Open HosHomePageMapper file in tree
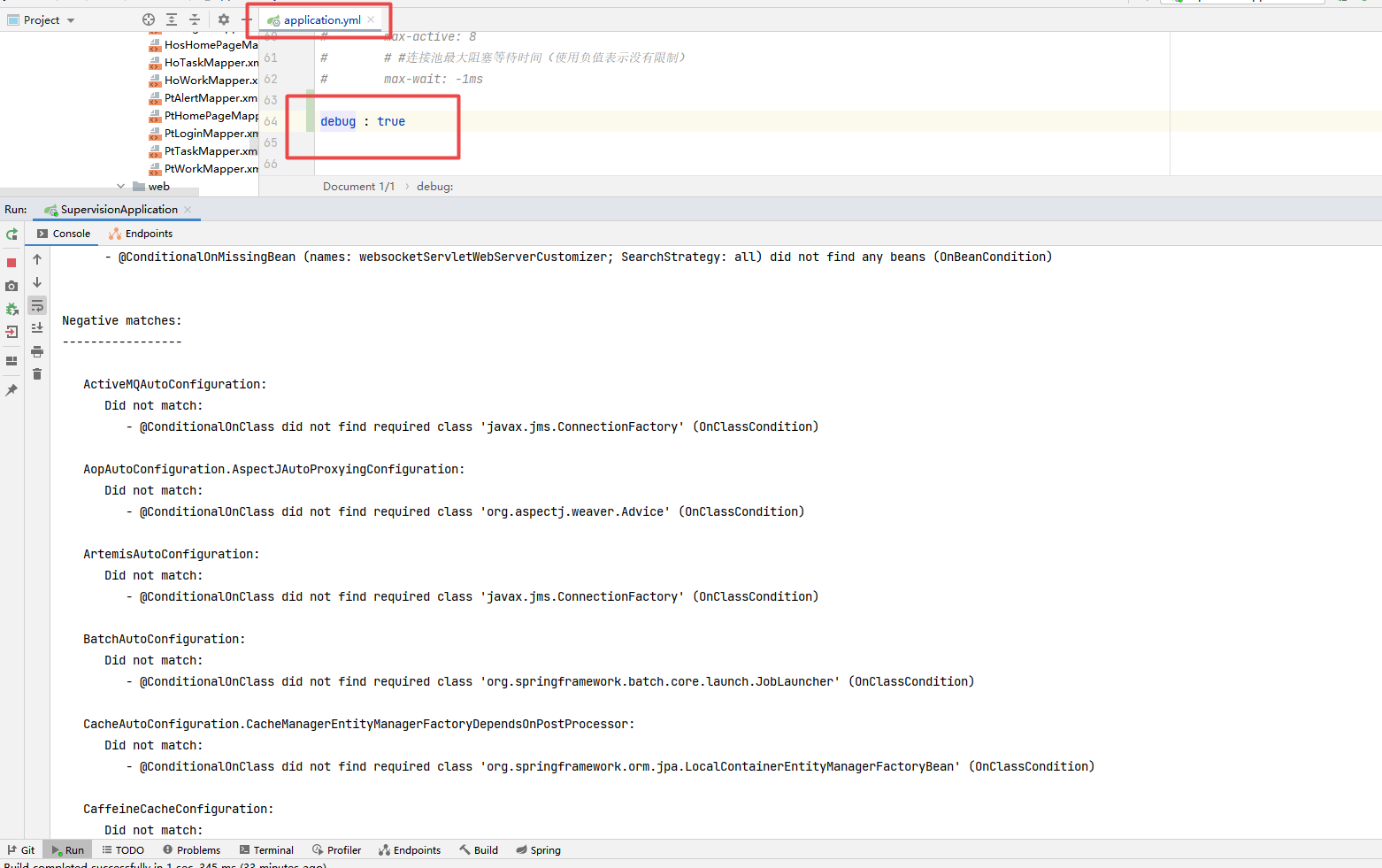The image size is (1382, 868). 203,44
